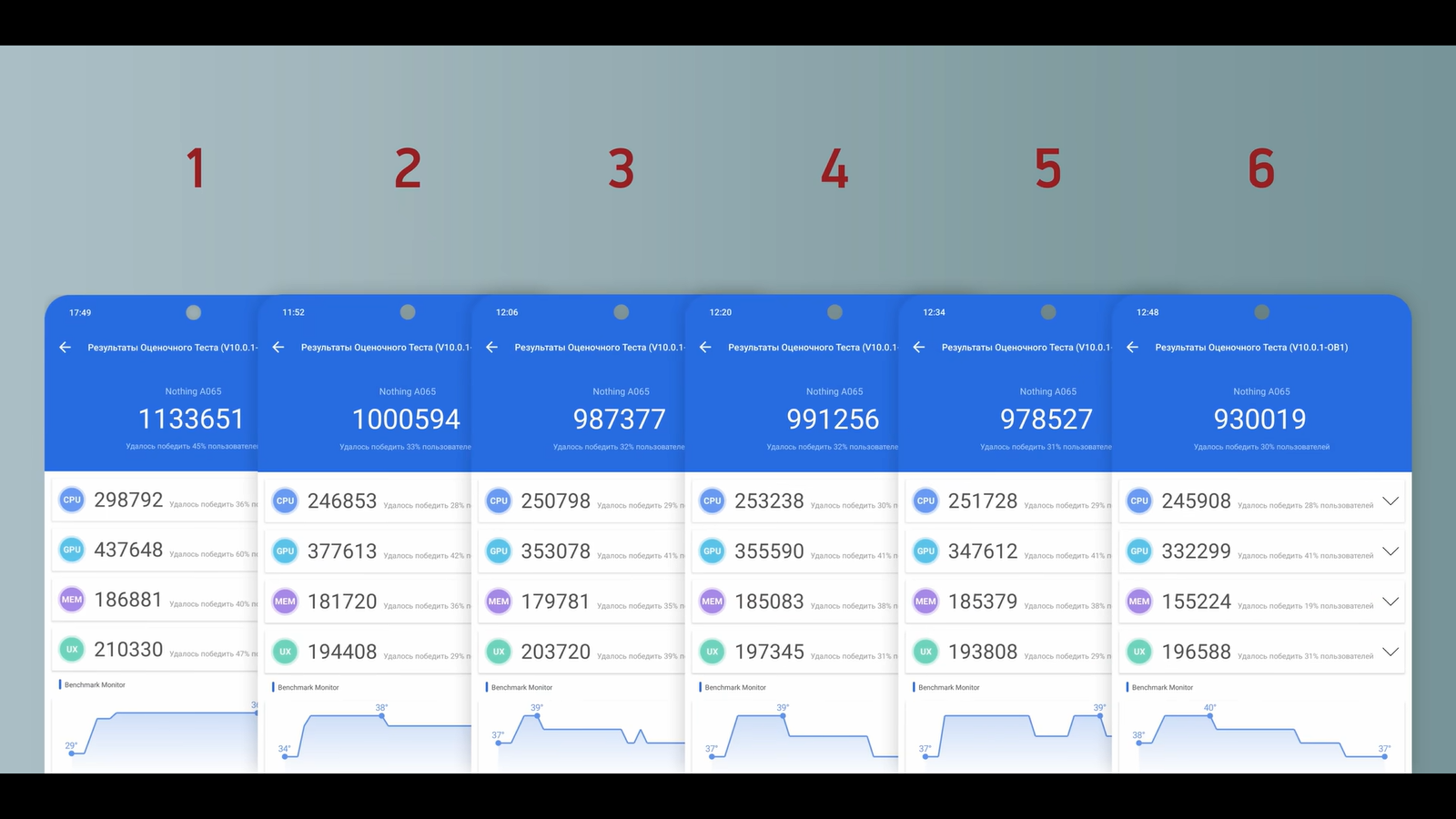Select the UX badge next to 197345
1456x819 pixels.
(x=713, y=652)
